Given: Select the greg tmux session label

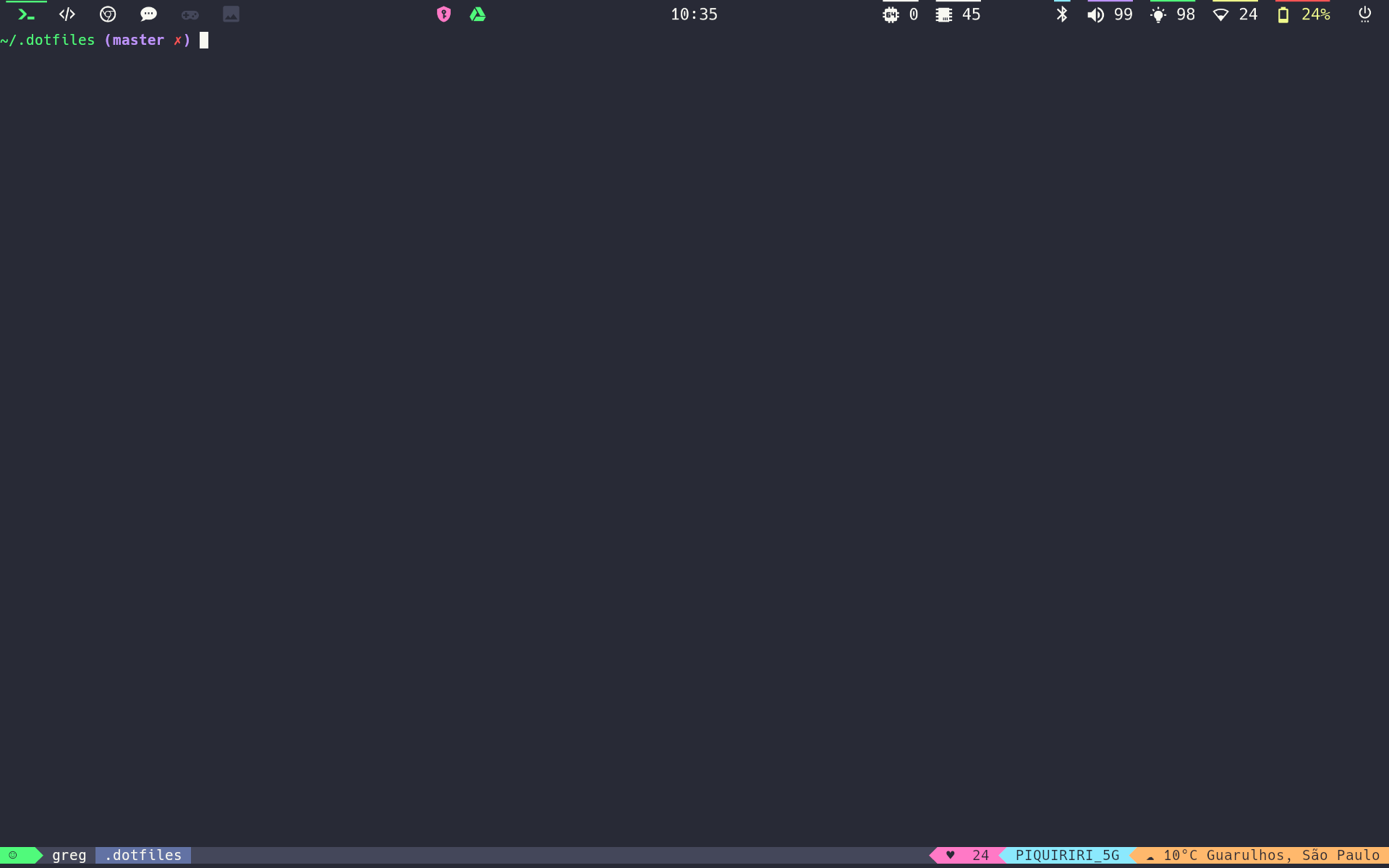Looking at the screenshot, I should click(69, 855).
